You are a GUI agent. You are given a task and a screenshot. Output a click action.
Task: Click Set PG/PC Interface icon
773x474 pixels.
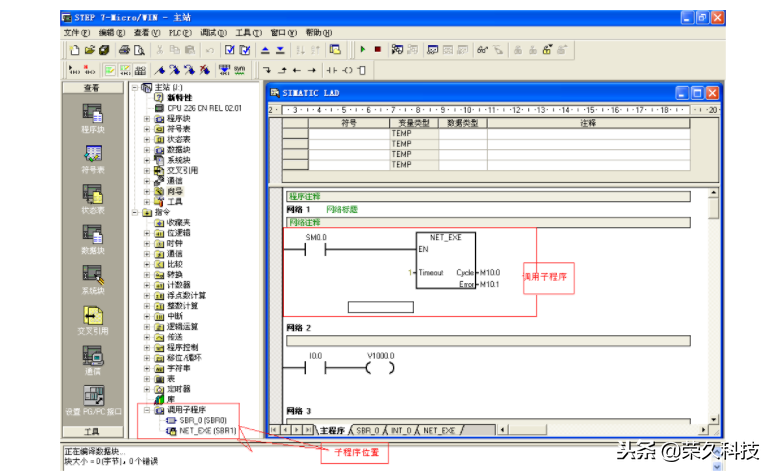93,400
